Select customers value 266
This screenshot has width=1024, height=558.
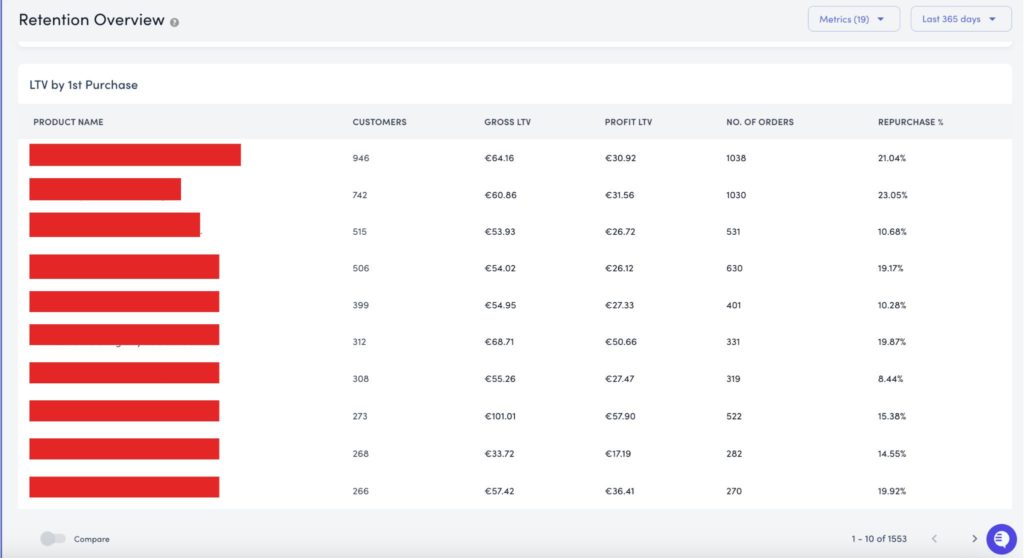click(x=360, y=491)
